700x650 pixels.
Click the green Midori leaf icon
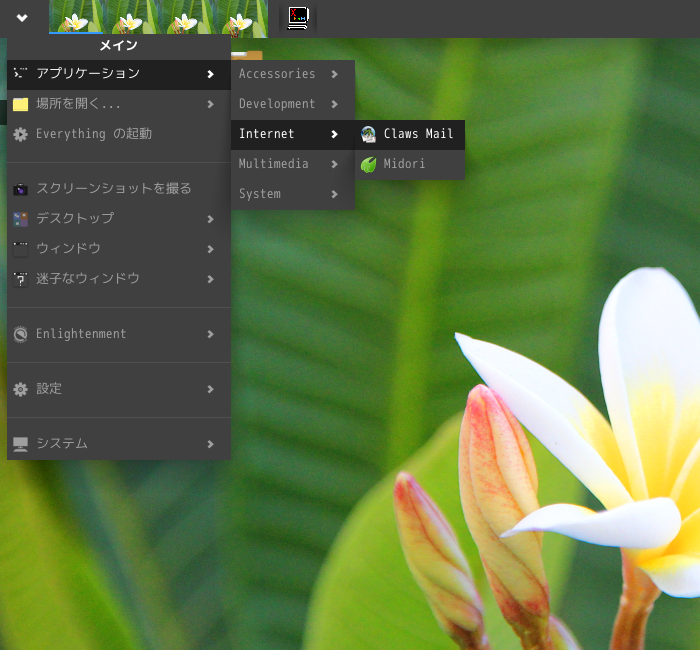pyautogui.click(x=368, y=164)
